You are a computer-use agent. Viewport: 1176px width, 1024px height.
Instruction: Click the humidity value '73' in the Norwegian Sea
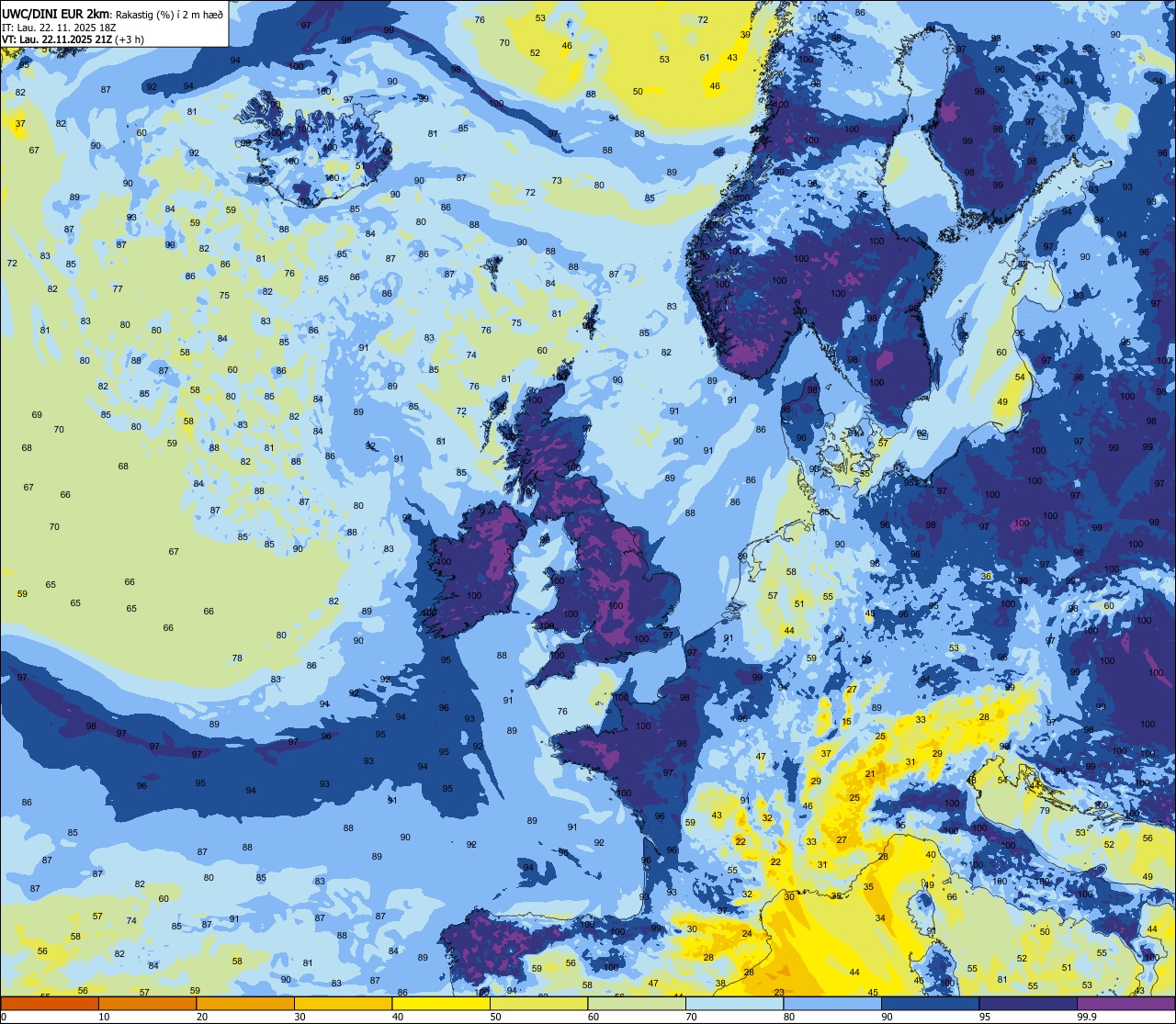click(x=557, y=181)
